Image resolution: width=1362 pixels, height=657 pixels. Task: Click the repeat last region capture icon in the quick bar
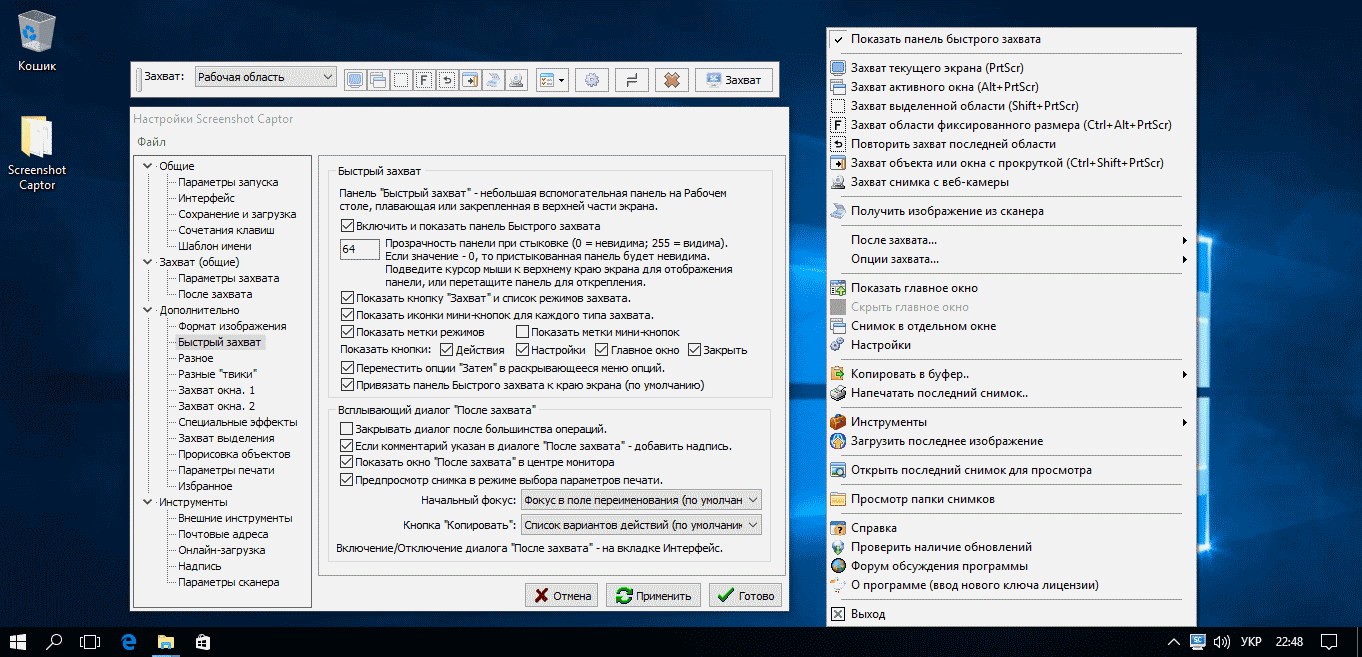click(447, 81)
